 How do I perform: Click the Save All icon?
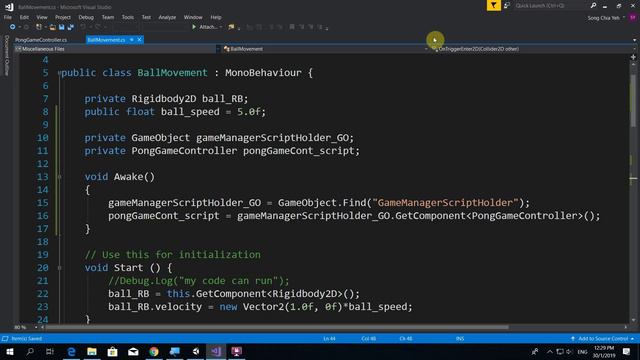point(71,27)
